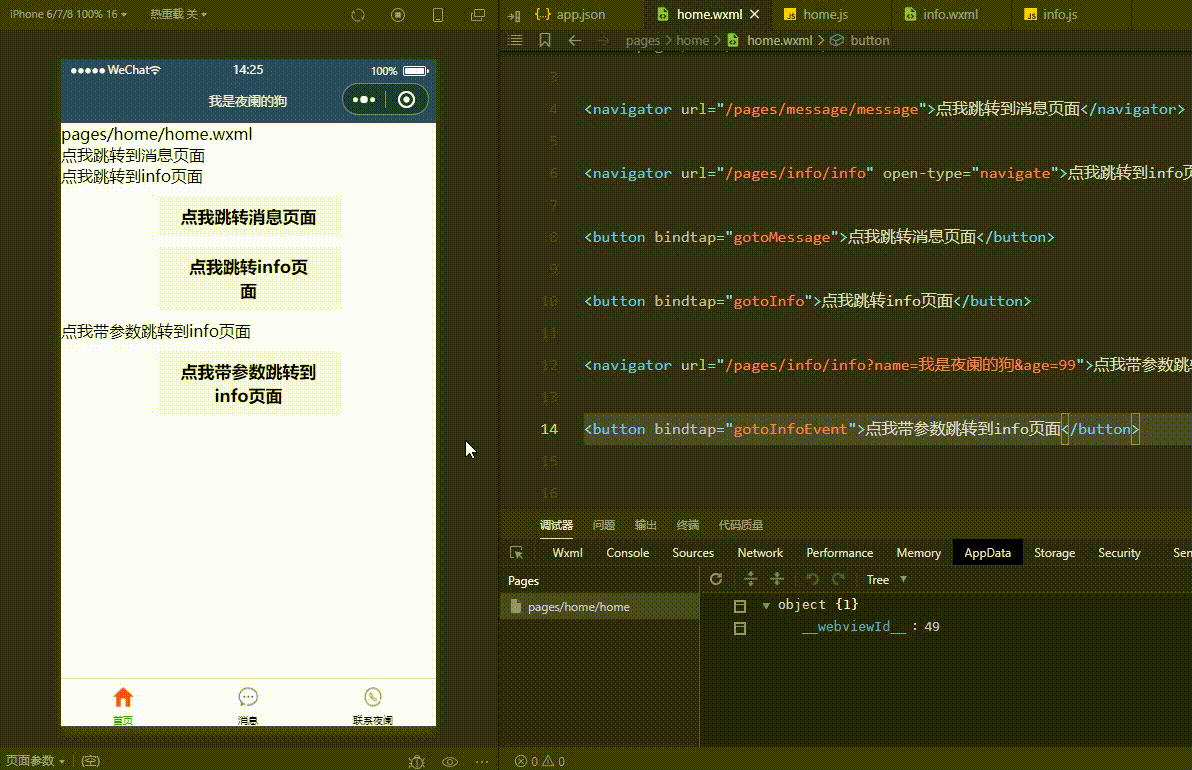Image resolution: width=1192 pixels, height=770 pixels.
Task: Tap the 消息 tab bar icon
Action: 248,698
